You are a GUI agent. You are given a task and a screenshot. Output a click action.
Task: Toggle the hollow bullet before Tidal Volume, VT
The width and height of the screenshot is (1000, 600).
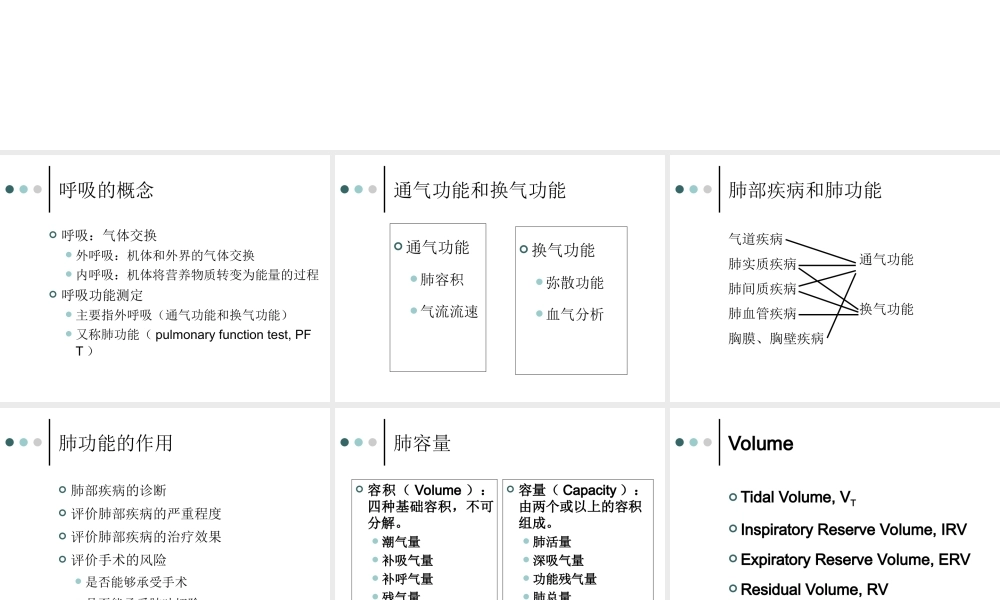click(x=731, y=497)
